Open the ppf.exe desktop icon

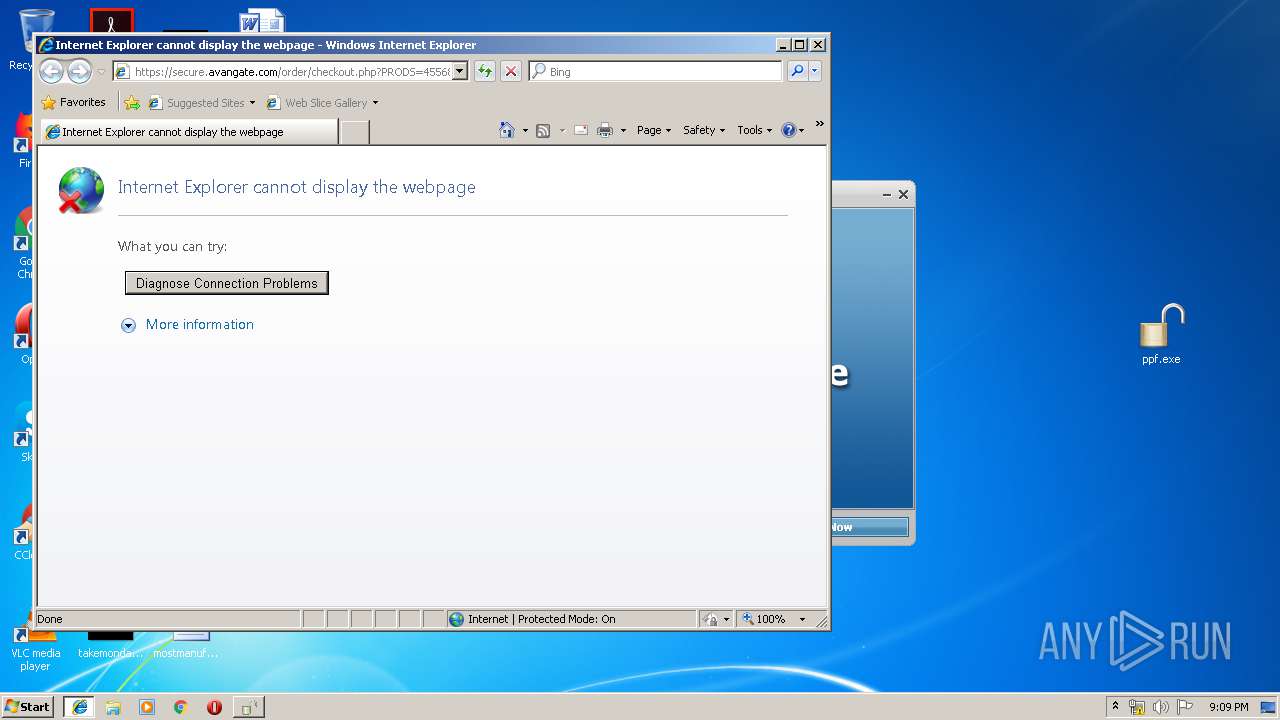(x=1161, y=335)
